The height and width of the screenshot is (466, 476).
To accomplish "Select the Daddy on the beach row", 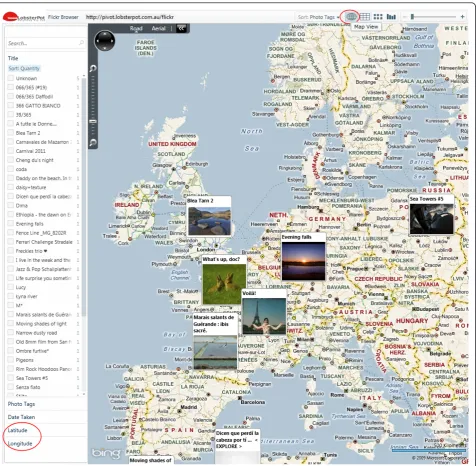I will point(43,178).
